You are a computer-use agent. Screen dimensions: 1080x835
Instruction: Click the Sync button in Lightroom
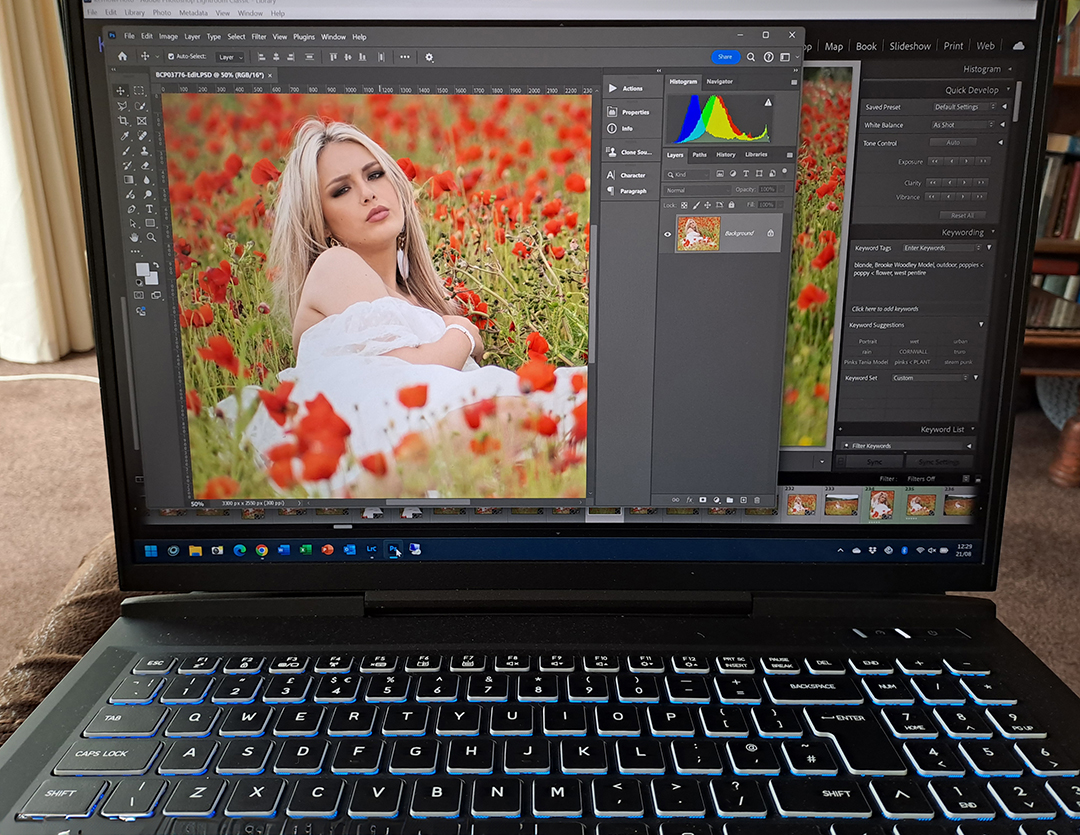click(874, 462)
